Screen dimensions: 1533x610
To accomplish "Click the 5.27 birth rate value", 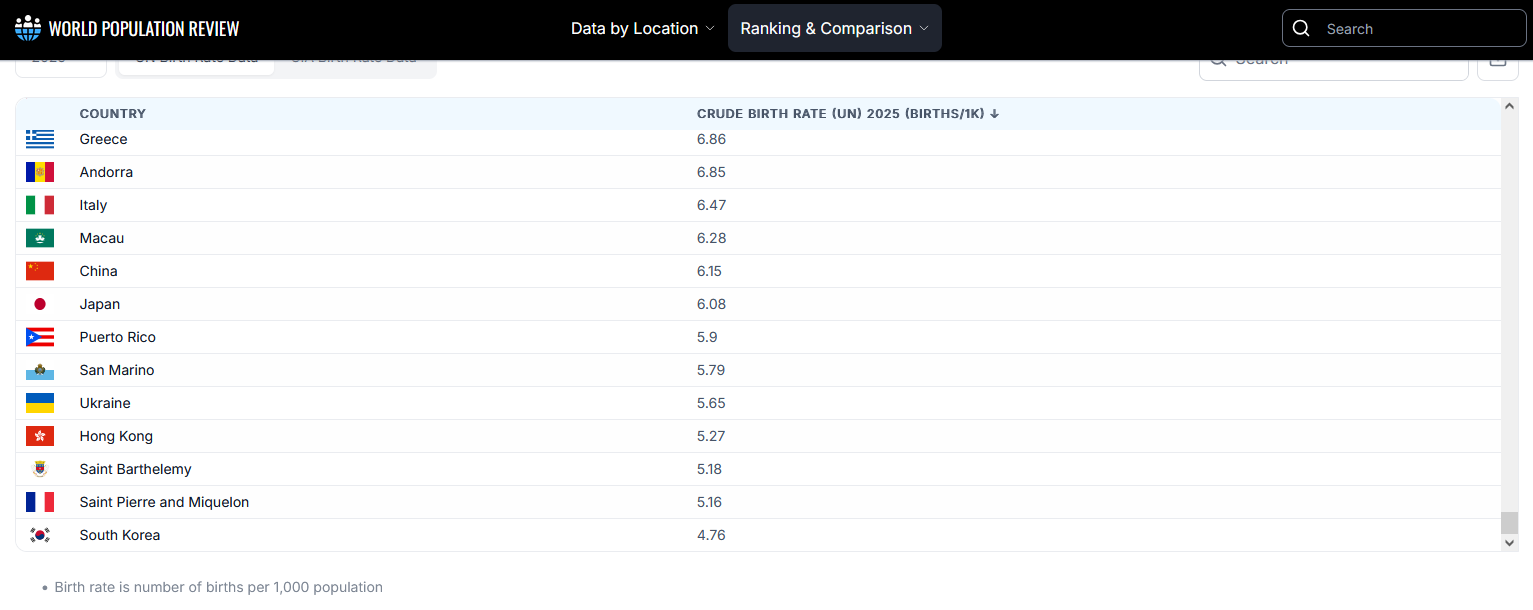I will pos(711,436).
